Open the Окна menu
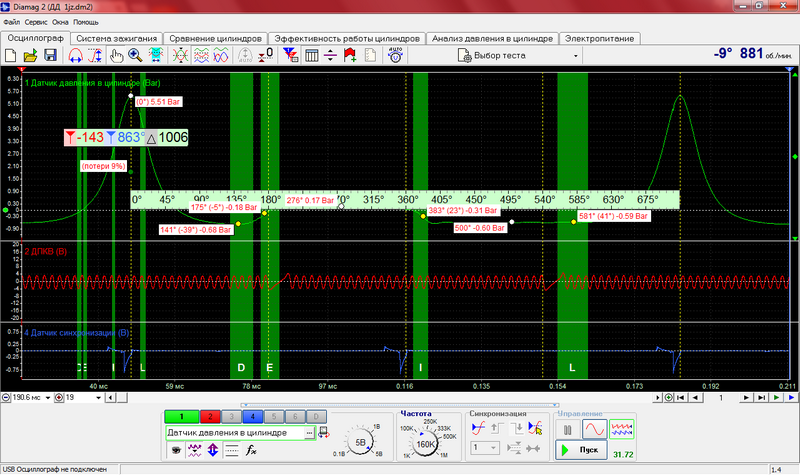The width and height of the screenshot is (800, 475). pyautogui.click(x=60, y=22)
